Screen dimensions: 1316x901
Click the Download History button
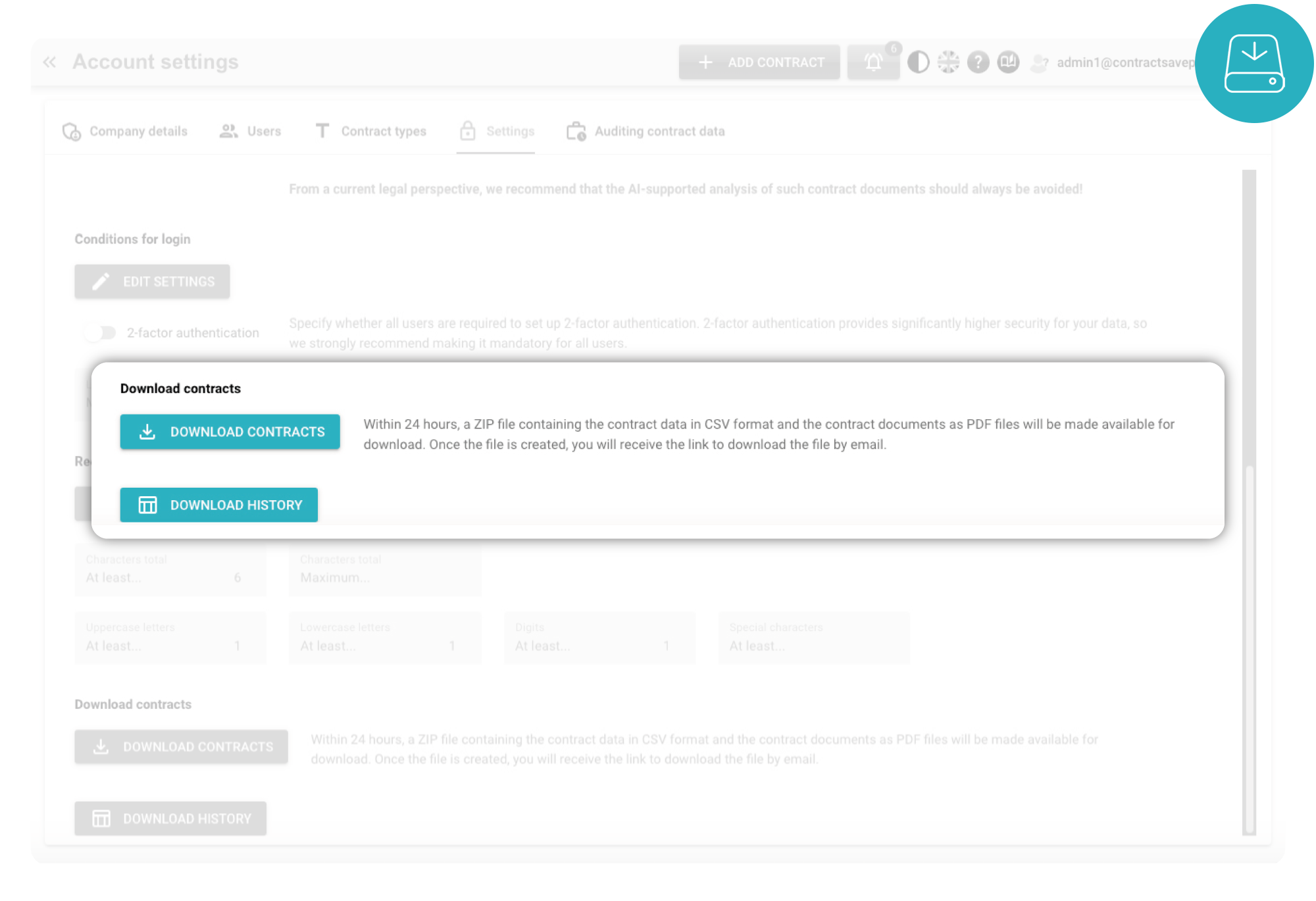[219, 504]
